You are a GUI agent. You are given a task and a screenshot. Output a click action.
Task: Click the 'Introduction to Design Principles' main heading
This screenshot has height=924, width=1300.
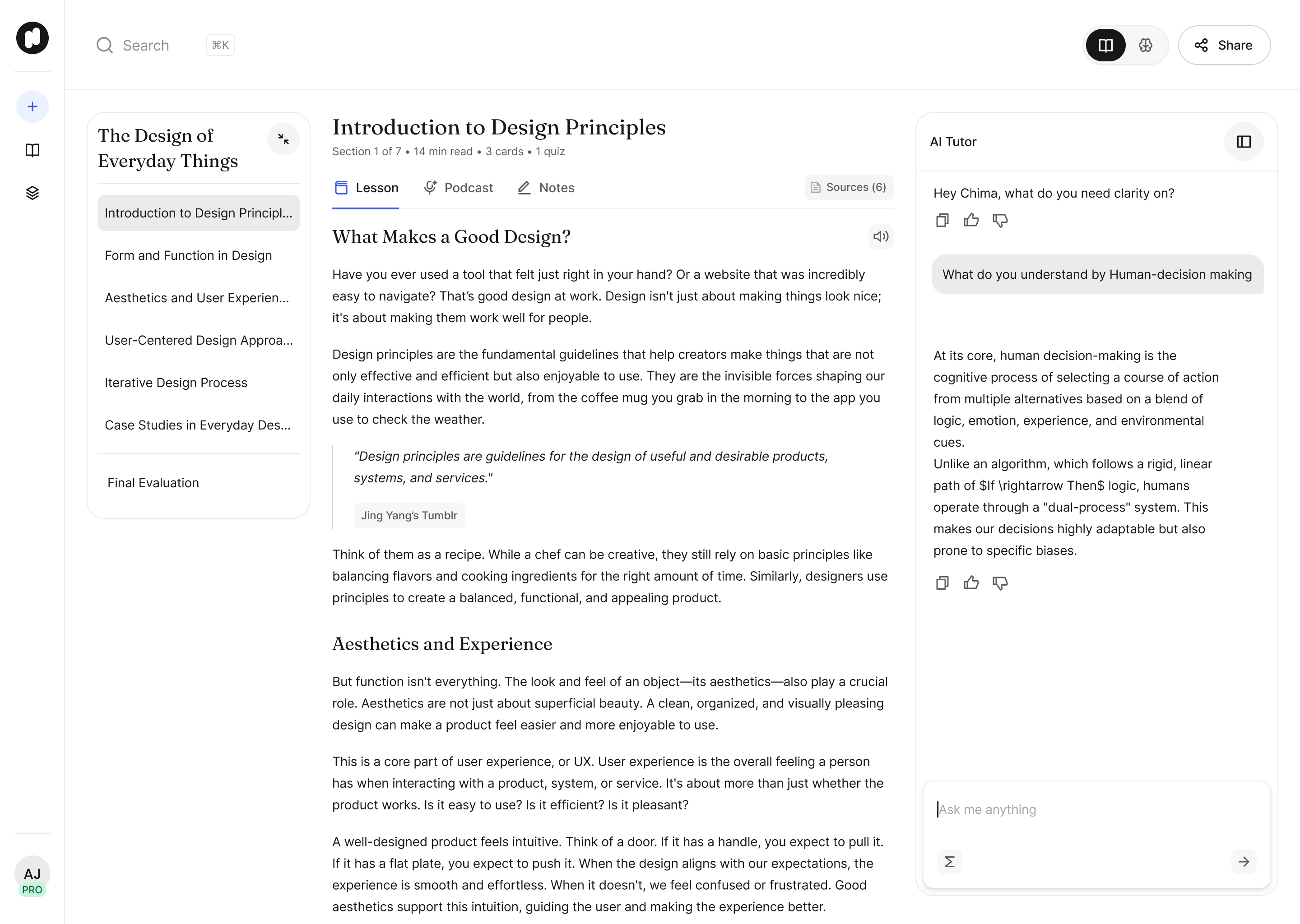click(x=499, y=127)
